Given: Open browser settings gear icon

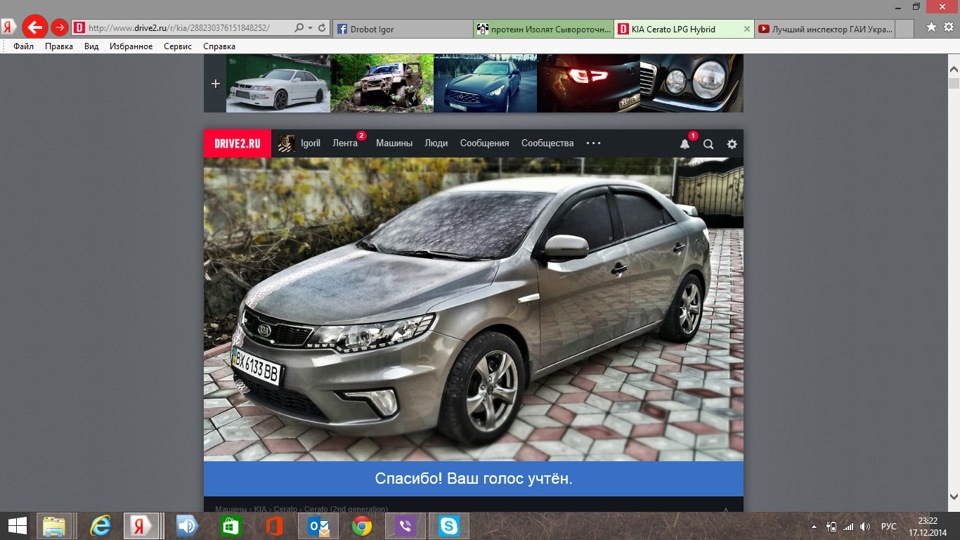Looking at the screenshot, I should tap(948, 27).
